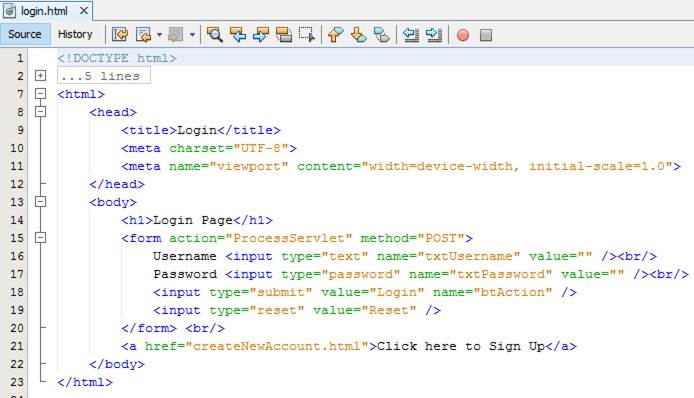This screenshot has height=398, width=694.
Task: Click 'name="btAction"' attribute text
Action: 492,292
